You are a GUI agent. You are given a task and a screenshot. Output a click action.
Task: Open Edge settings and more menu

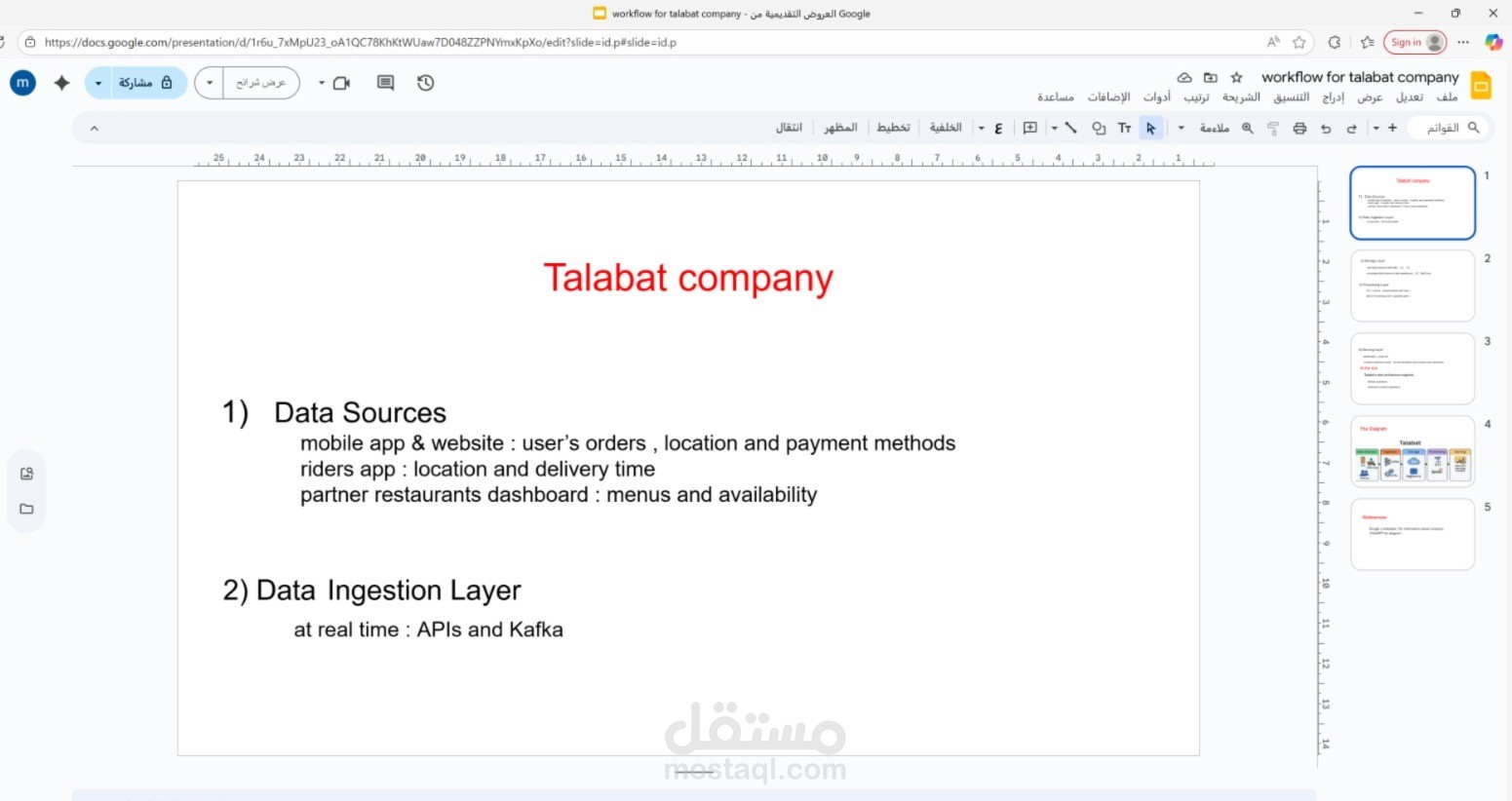1463,42
